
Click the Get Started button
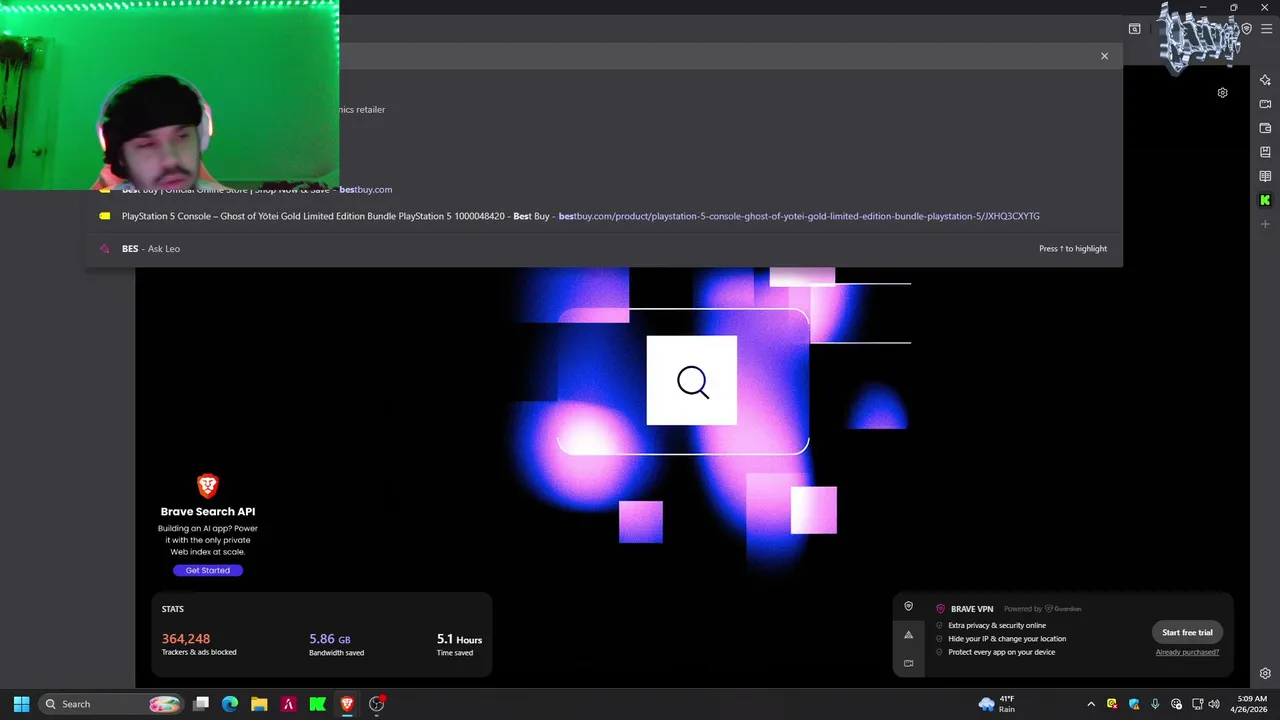(207, 570)
